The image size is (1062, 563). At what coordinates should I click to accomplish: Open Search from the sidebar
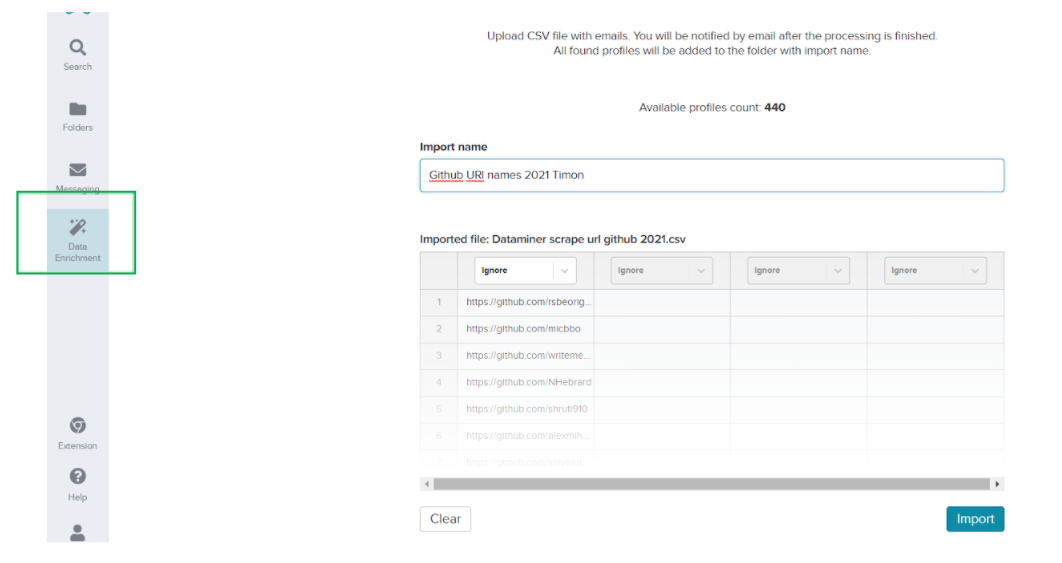(77, 55)
